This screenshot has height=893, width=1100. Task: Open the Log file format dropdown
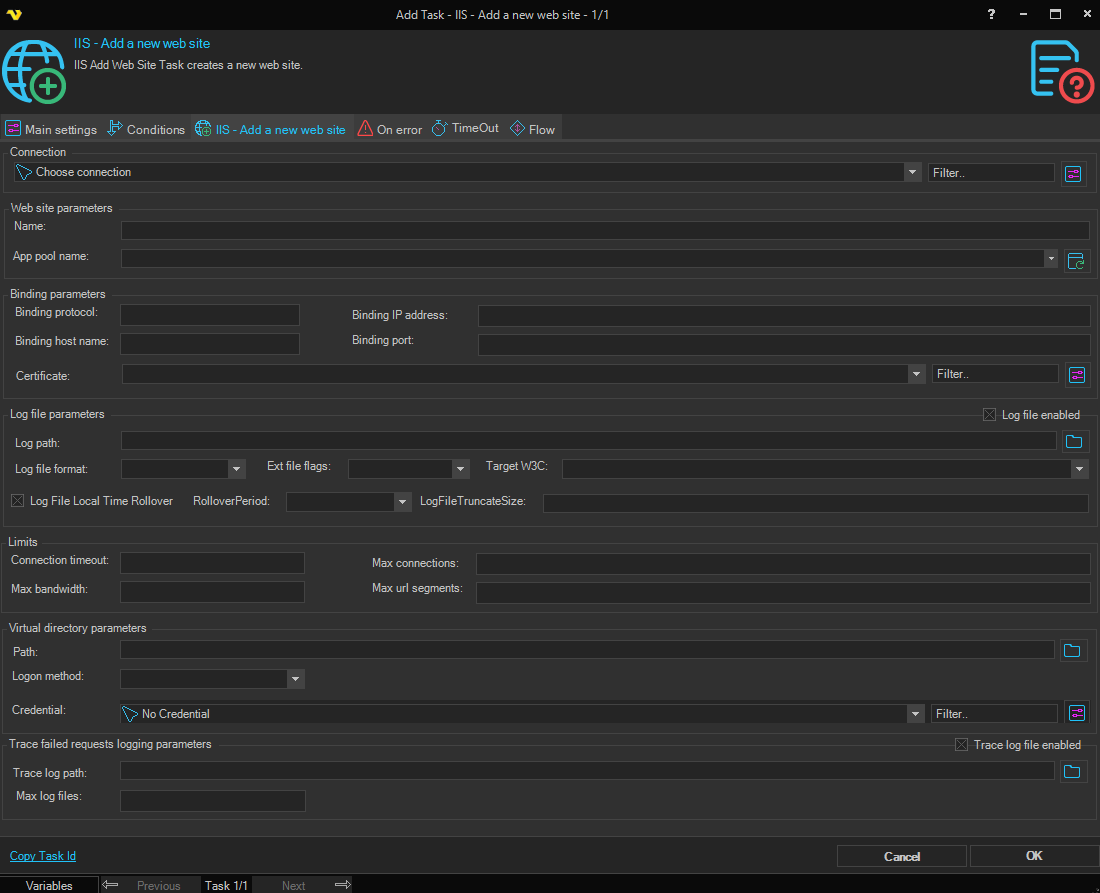236,469
